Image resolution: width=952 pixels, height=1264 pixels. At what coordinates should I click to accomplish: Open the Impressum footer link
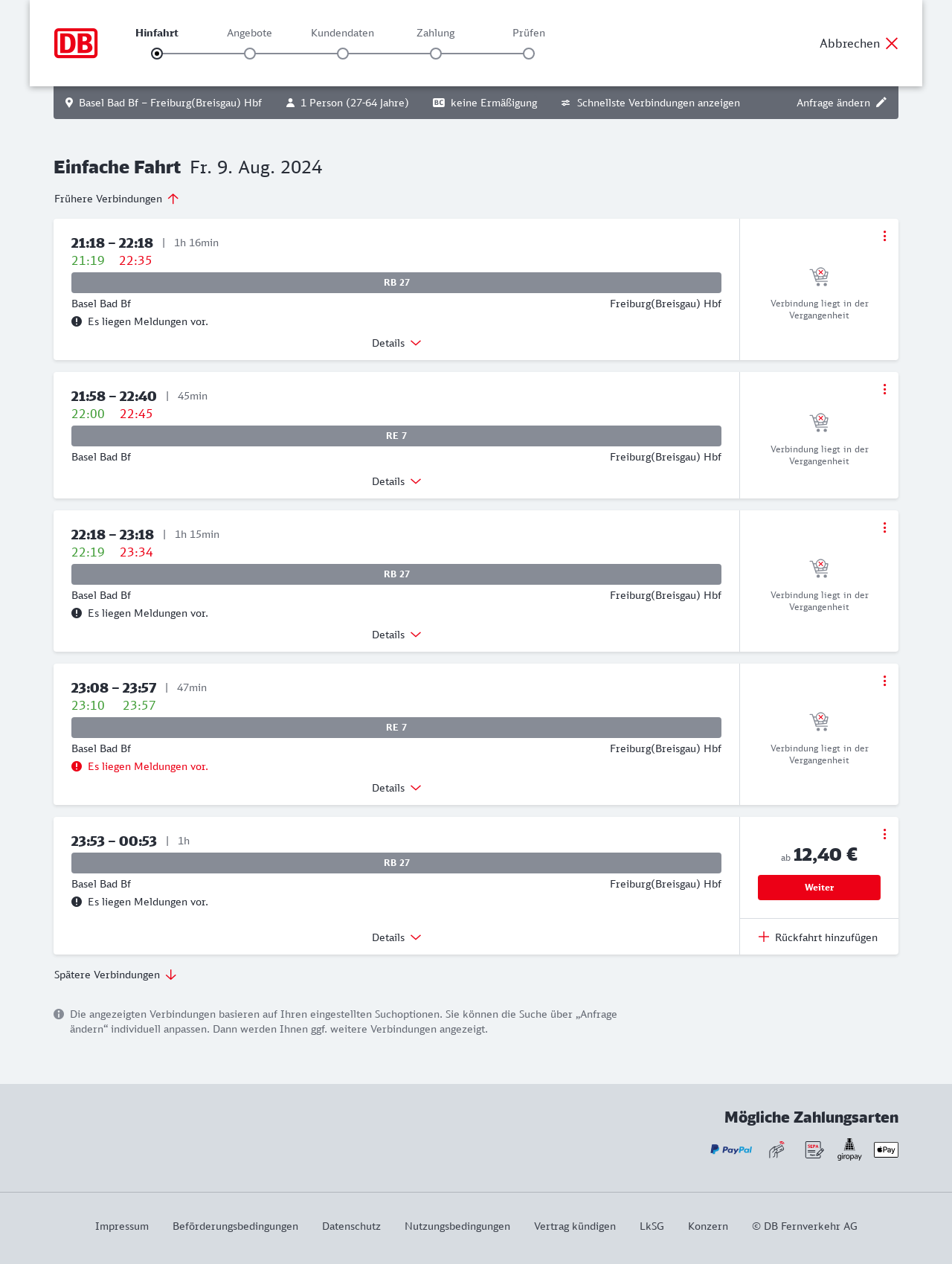(122, 1226)
